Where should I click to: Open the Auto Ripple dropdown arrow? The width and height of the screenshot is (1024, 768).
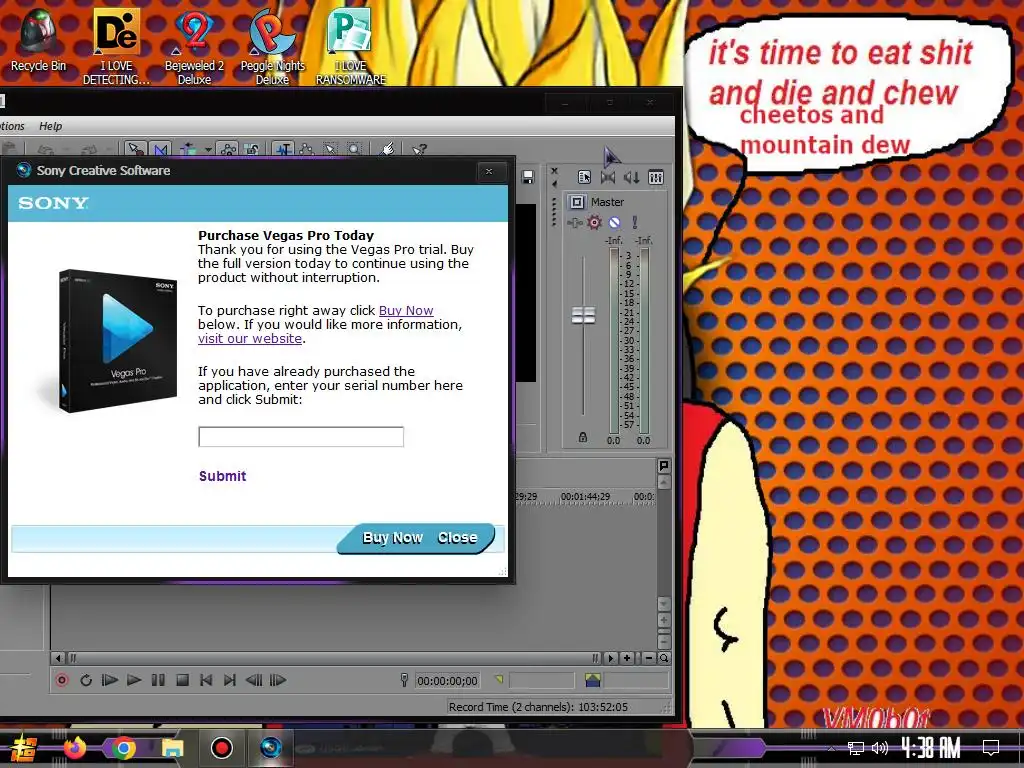pyautogui.click(x=208, y=150)
